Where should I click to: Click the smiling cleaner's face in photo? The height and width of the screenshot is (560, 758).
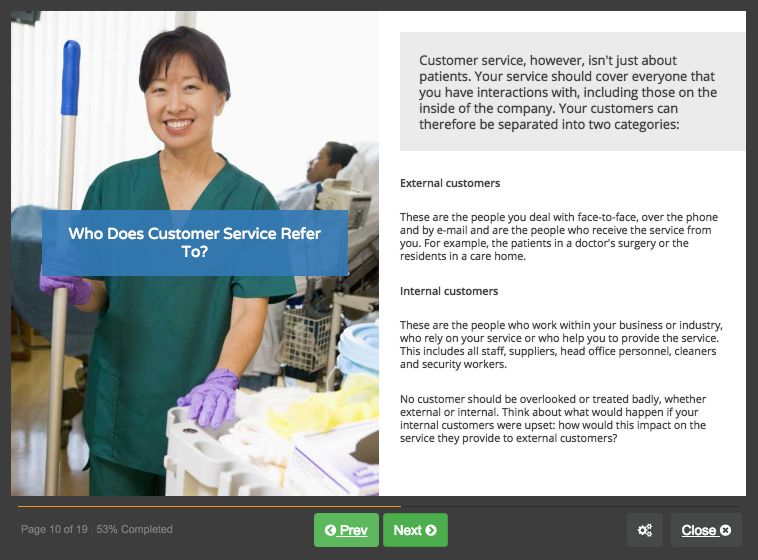[179, 104]
